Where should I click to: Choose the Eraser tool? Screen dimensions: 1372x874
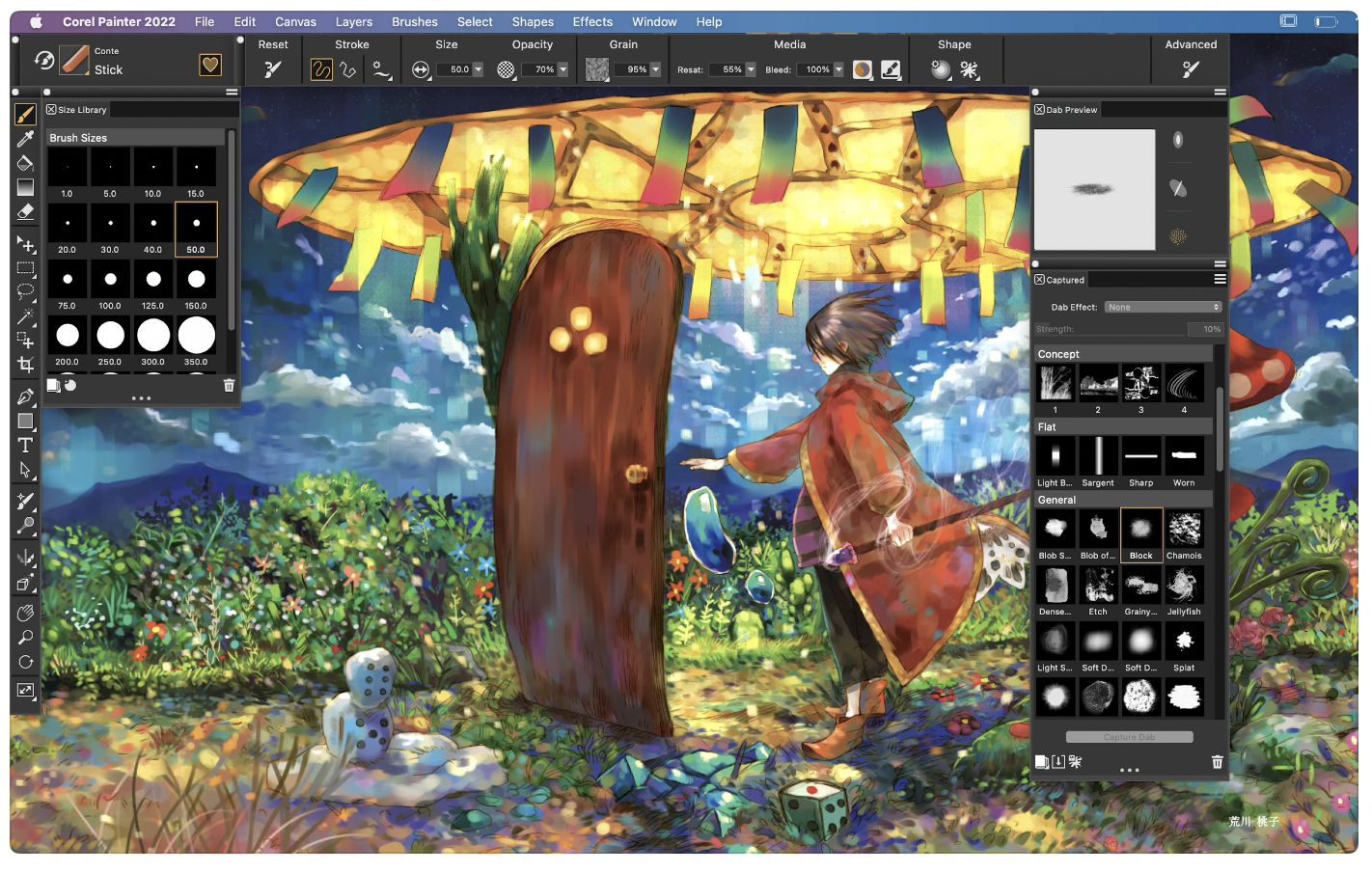(x=26, y=212)
